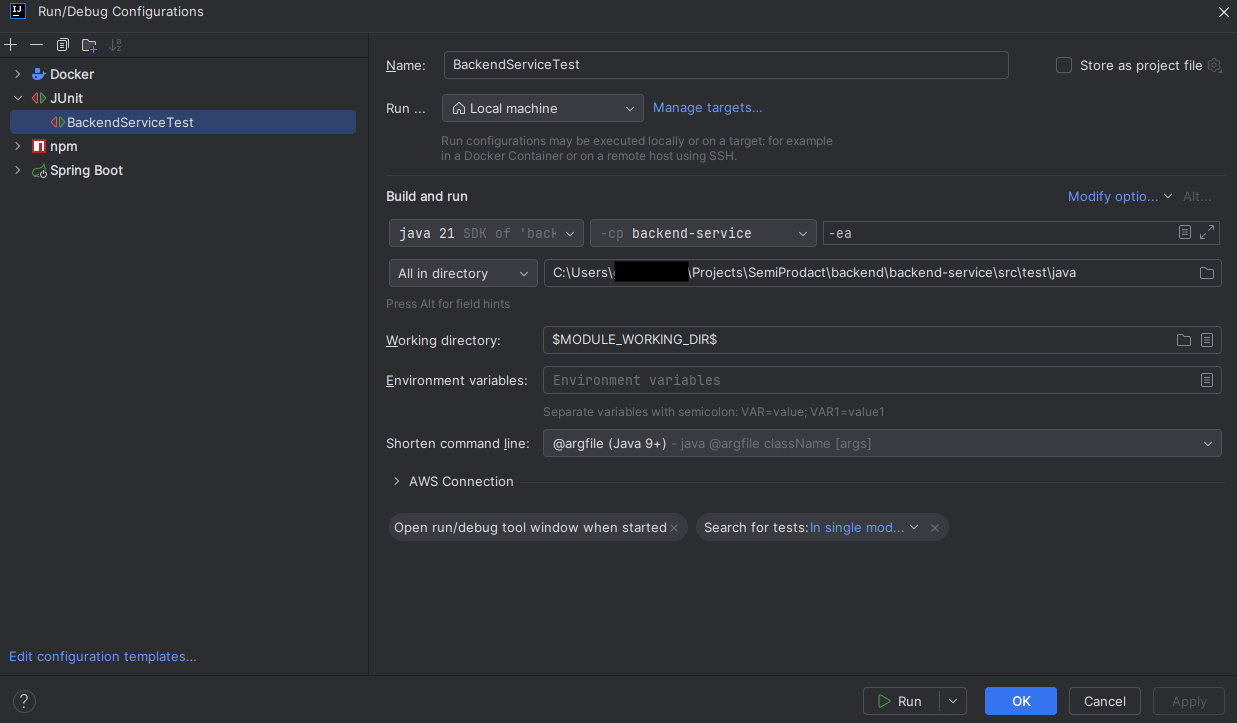Click the OK button

(x=1021, y=701)
